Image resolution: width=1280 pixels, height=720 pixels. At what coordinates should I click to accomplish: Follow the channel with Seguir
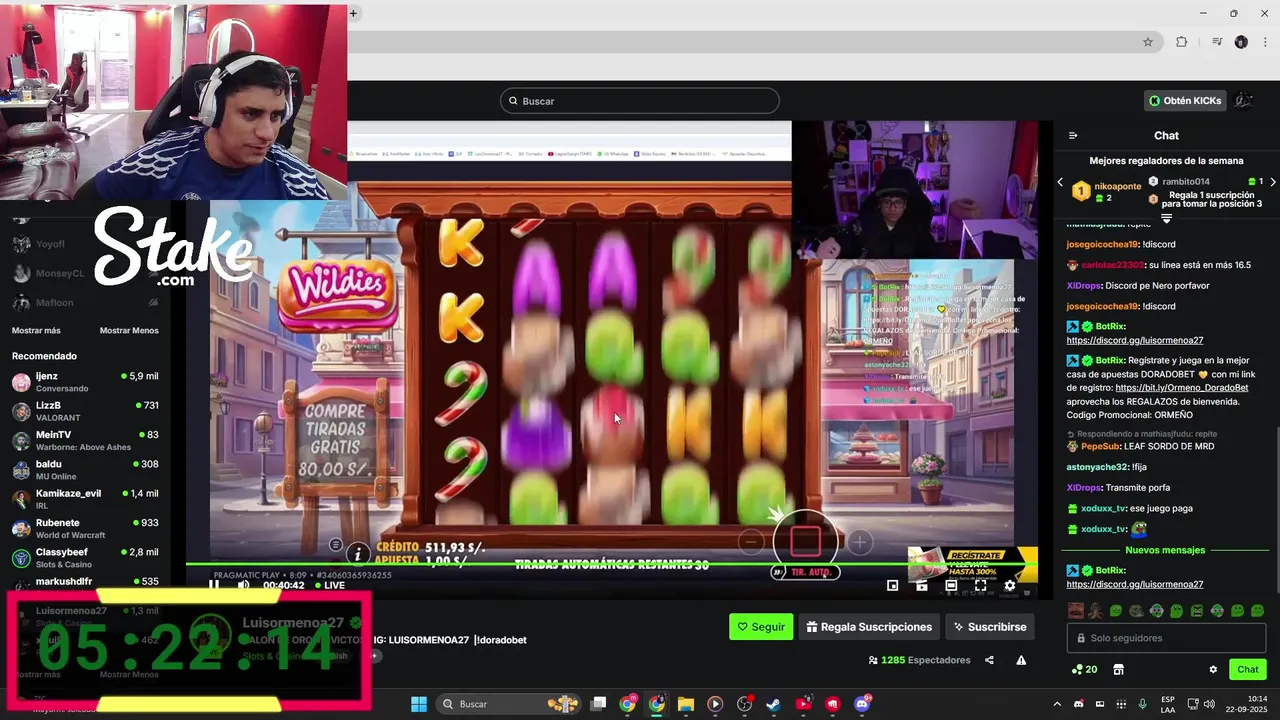click(x=761, y=627)
